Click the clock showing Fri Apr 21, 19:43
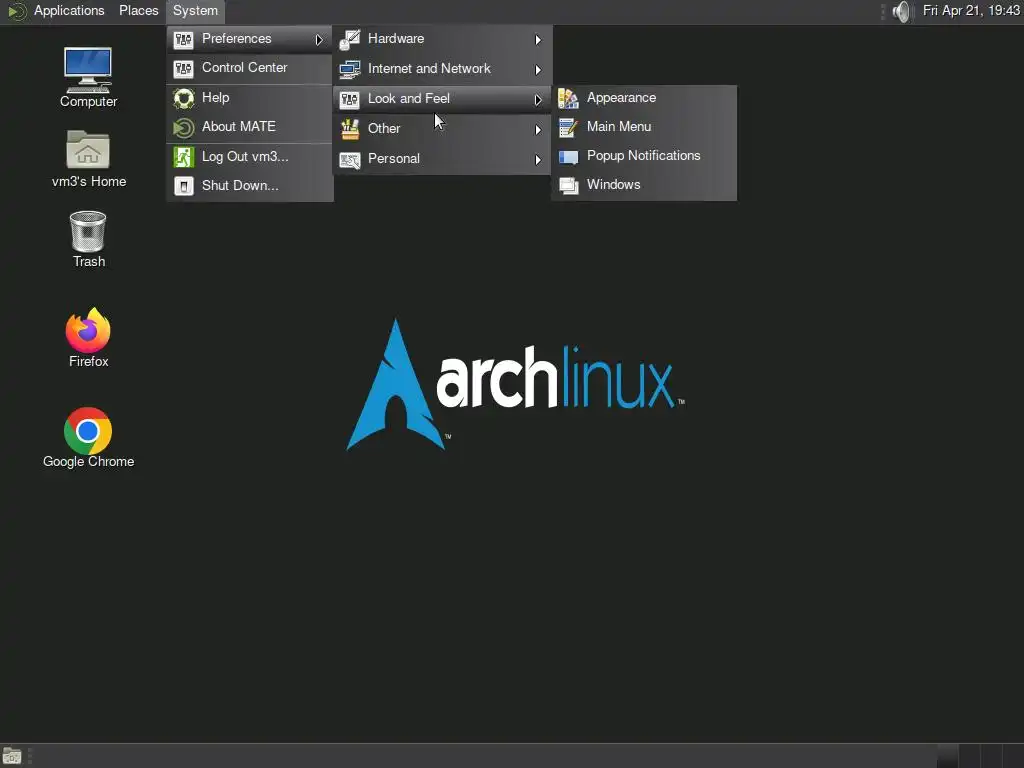The height and width of the screenshot is (768, 1024). (x=971, y=11)
